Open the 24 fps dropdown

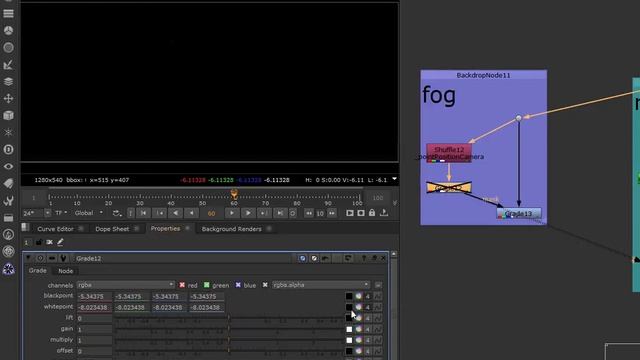pos(36,213)
